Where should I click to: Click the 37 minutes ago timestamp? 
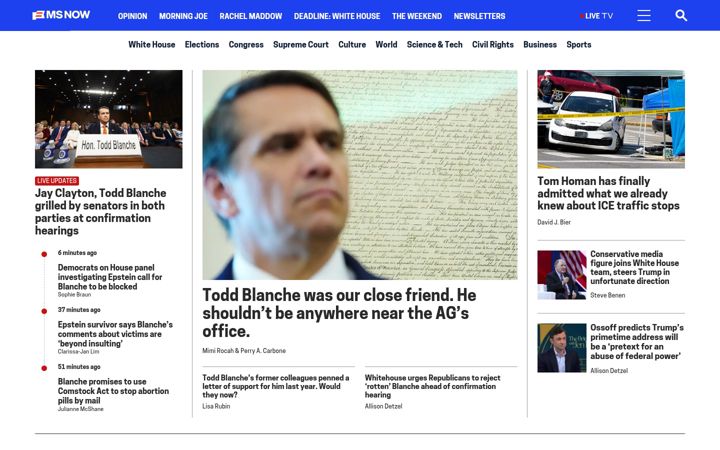[x=79, y=310]
